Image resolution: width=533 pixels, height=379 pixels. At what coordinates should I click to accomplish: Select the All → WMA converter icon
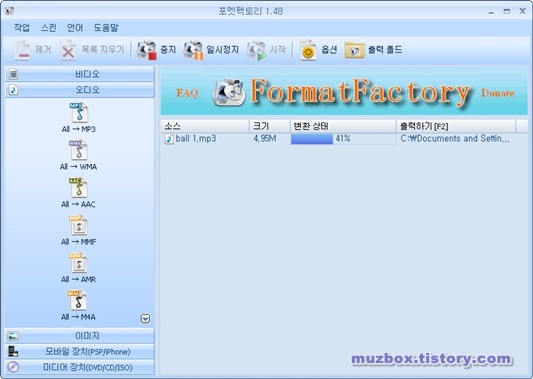pyautogui.click(x=79, y=151)
